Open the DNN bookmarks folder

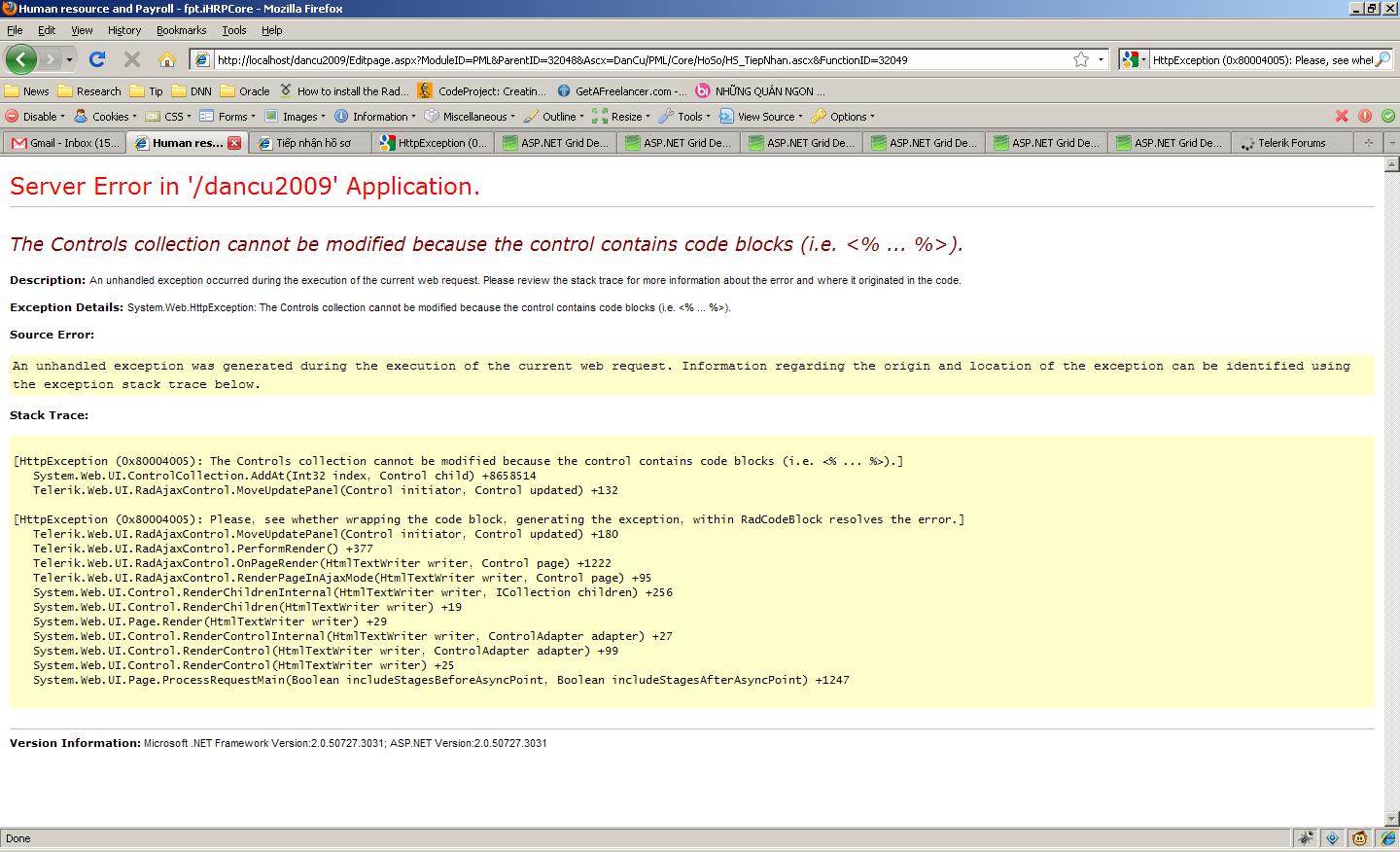tap(192, 91)
